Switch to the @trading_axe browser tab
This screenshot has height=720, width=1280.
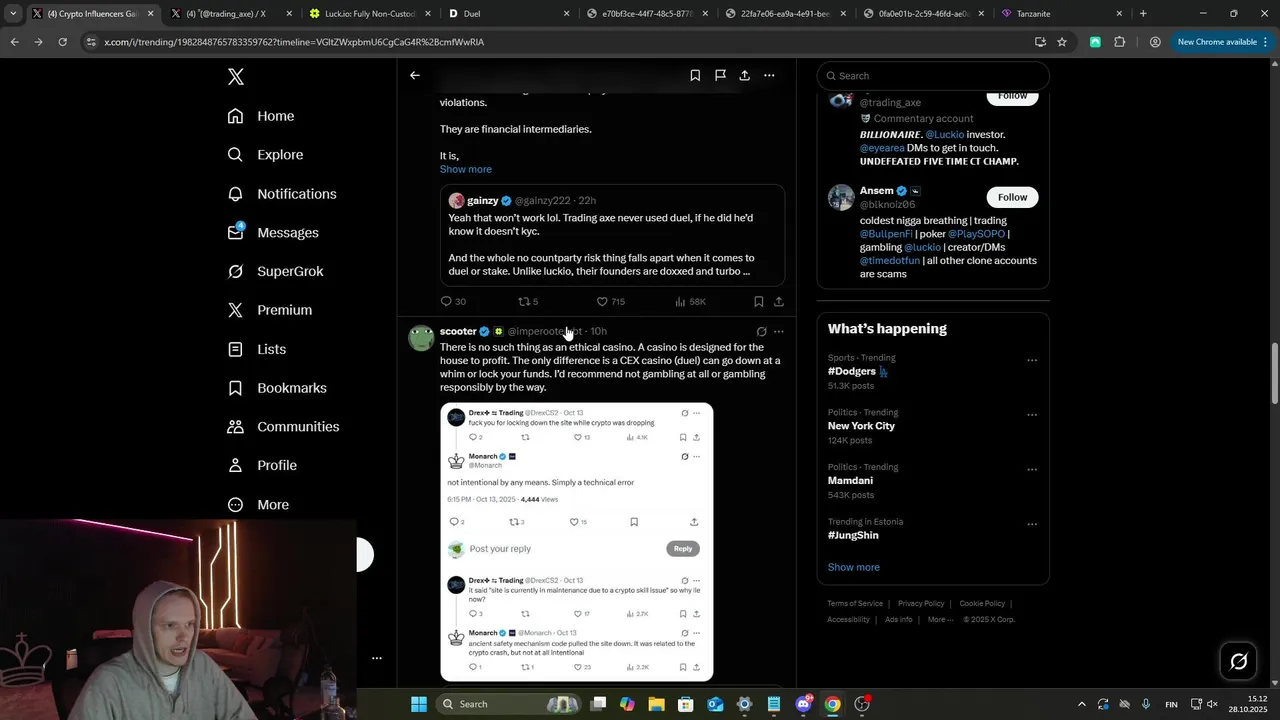click(229, 14)
